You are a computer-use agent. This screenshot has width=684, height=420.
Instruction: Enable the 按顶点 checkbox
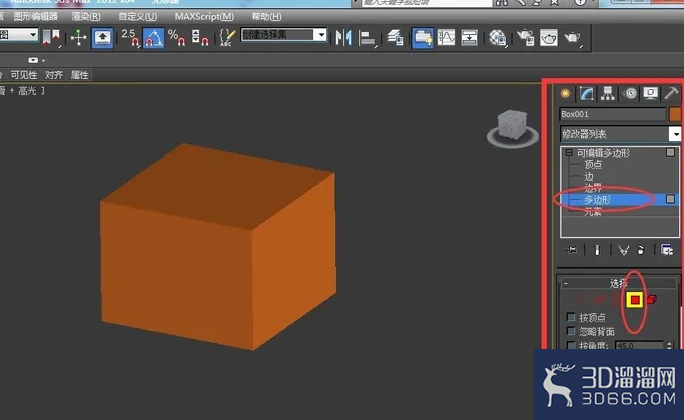click(x=571, y=317)
